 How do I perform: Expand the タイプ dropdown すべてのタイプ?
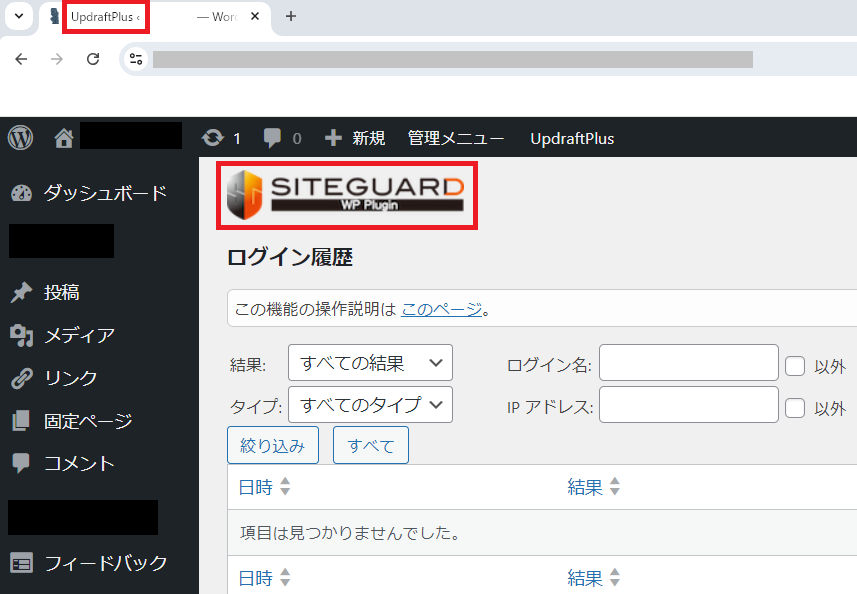pyautogui.click(x=370, y=405)
